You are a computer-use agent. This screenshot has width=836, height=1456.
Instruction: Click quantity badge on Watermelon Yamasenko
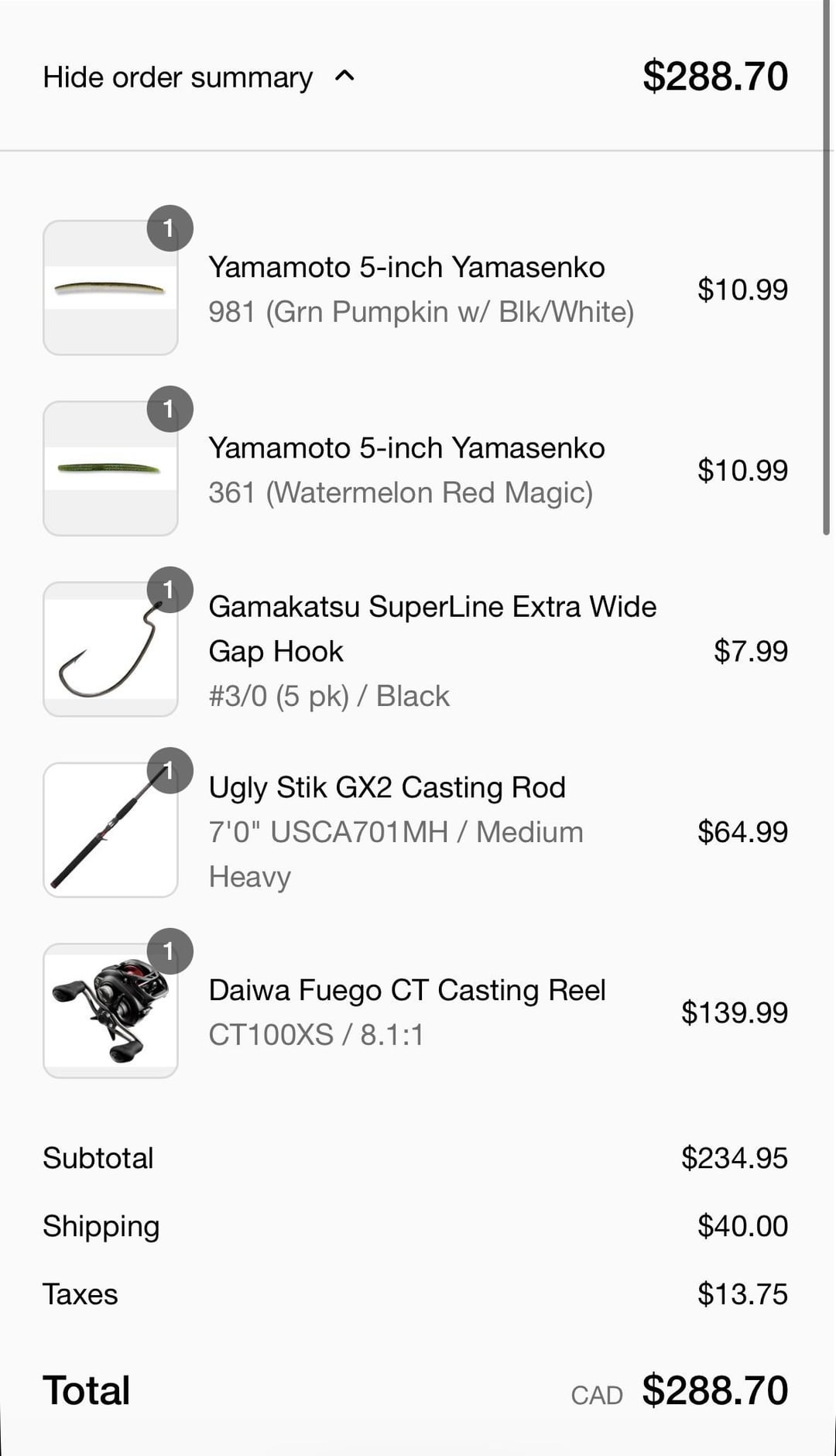point(170,409)
